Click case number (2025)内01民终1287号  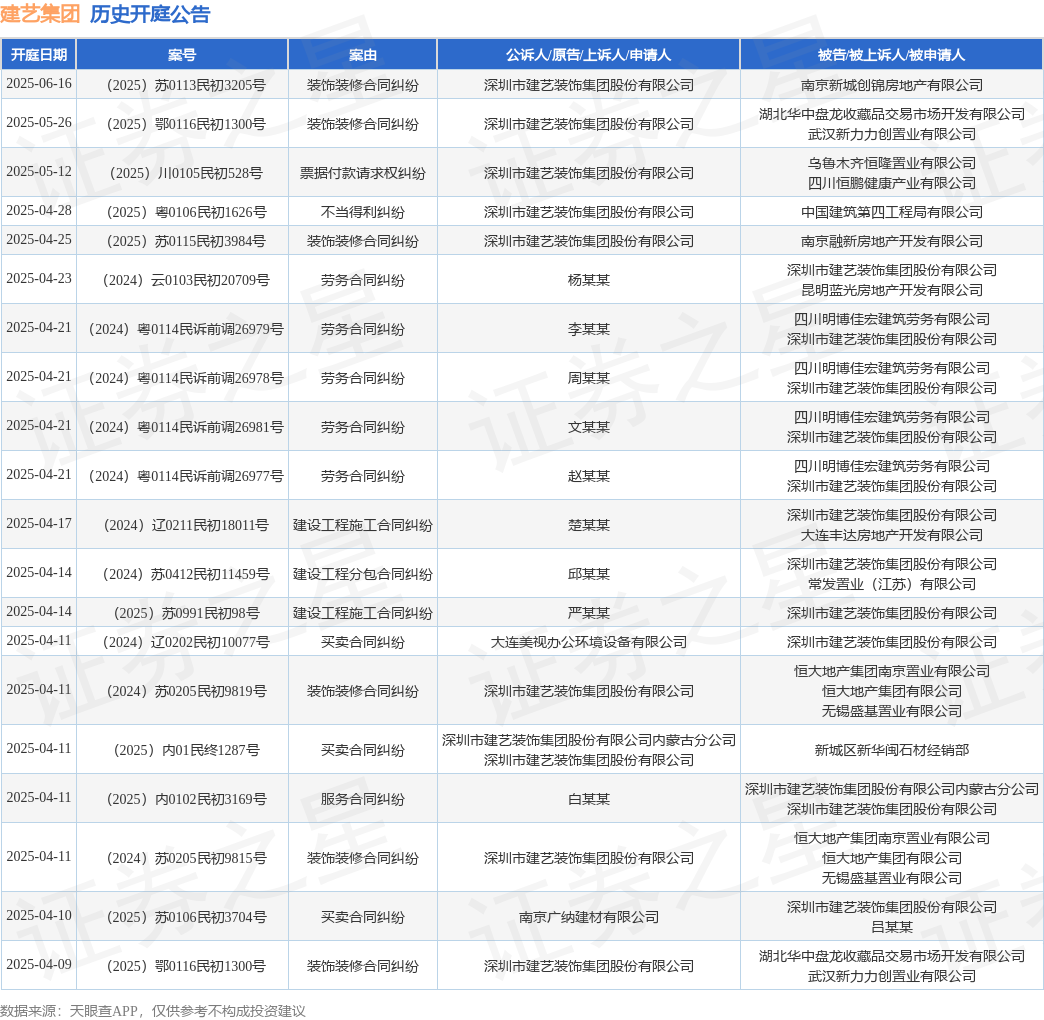(x=186, y=750)
